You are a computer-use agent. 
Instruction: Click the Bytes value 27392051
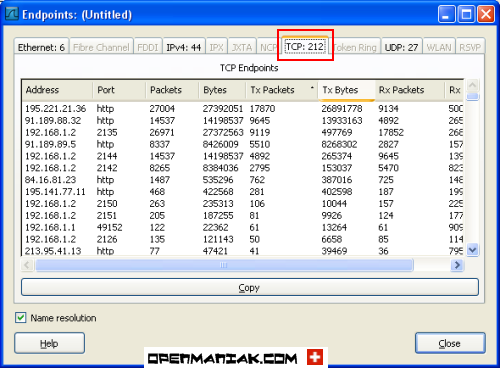223,109
